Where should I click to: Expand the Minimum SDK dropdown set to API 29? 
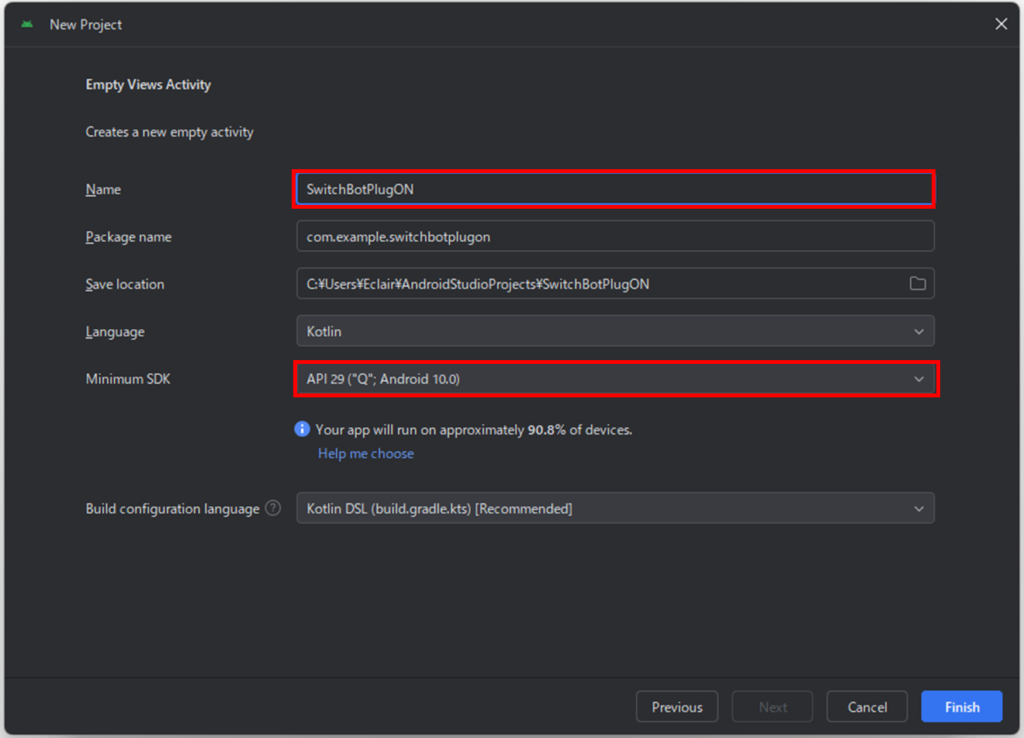point(614,379)
